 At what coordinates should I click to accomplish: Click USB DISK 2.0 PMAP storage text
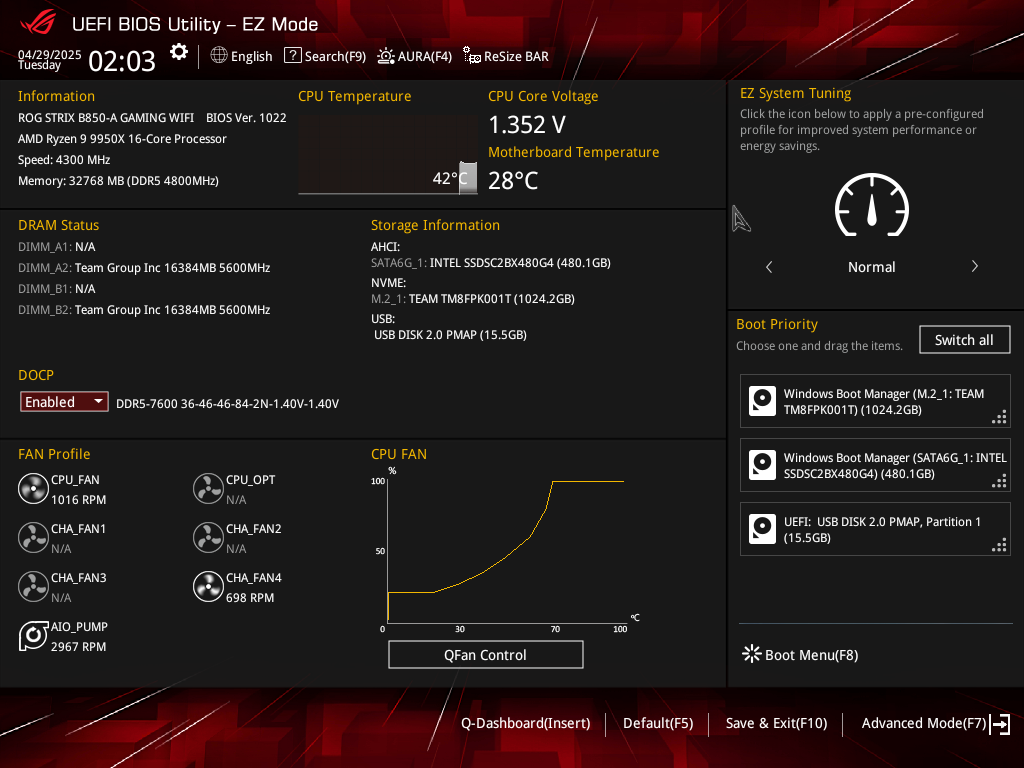pyautogui.click(x=451, y=334)
